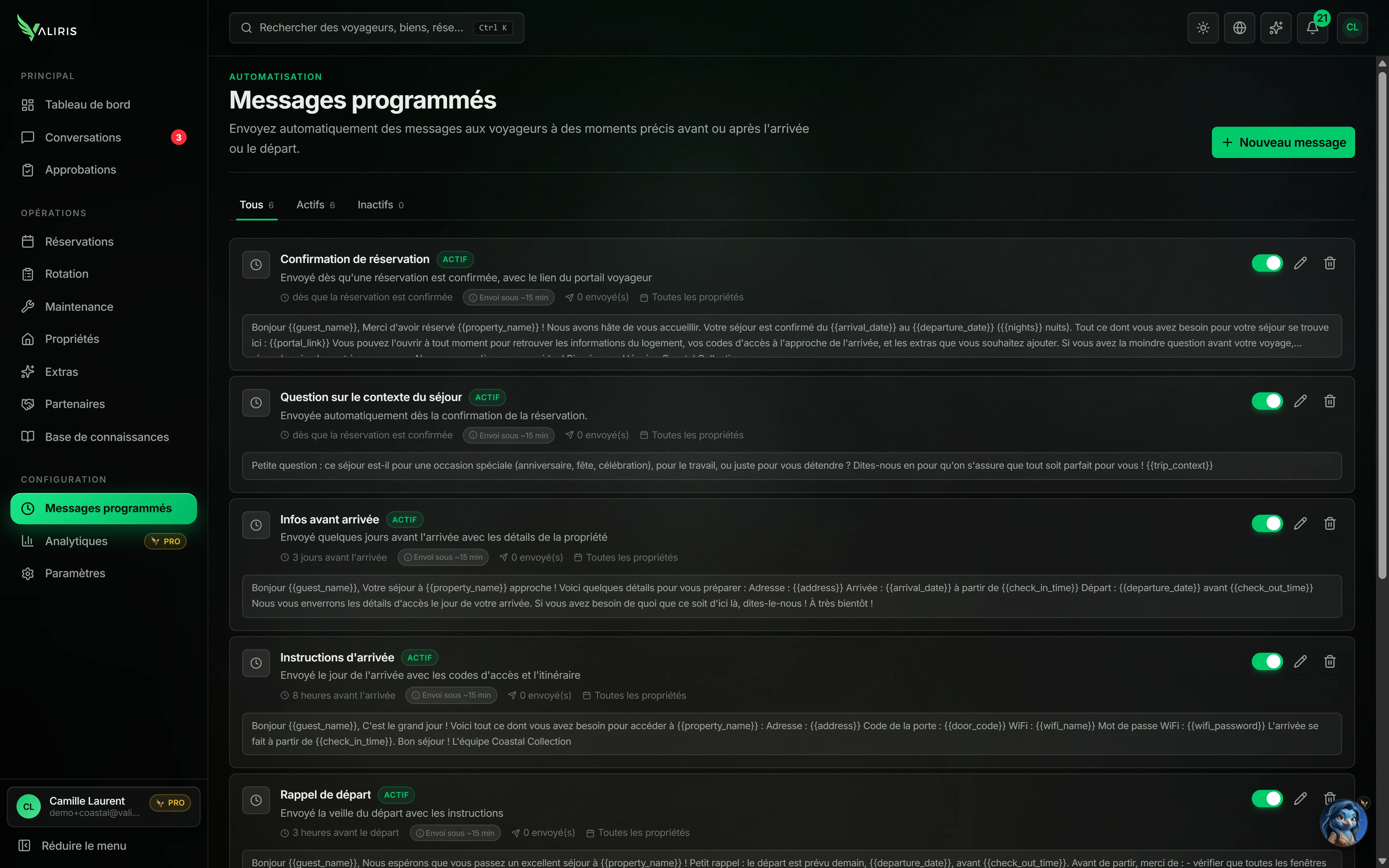Switch off the Rappel de départ toggle
The height and width of the screenshot is (868, 1389).
coord(1267,799)
